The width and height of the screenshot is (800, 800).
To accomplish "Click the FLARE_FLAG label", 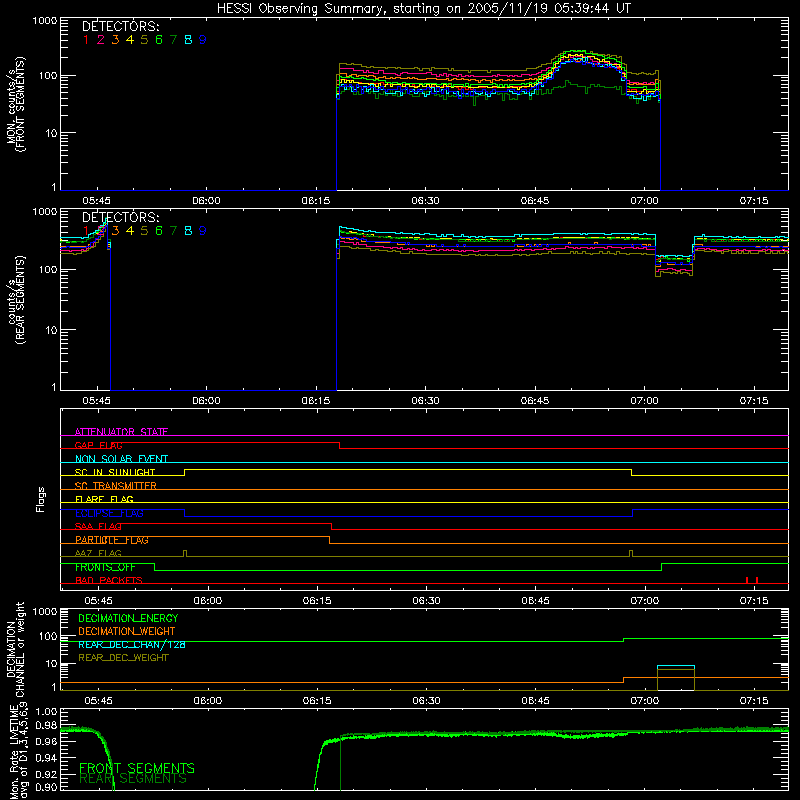I will coord(104,499).
